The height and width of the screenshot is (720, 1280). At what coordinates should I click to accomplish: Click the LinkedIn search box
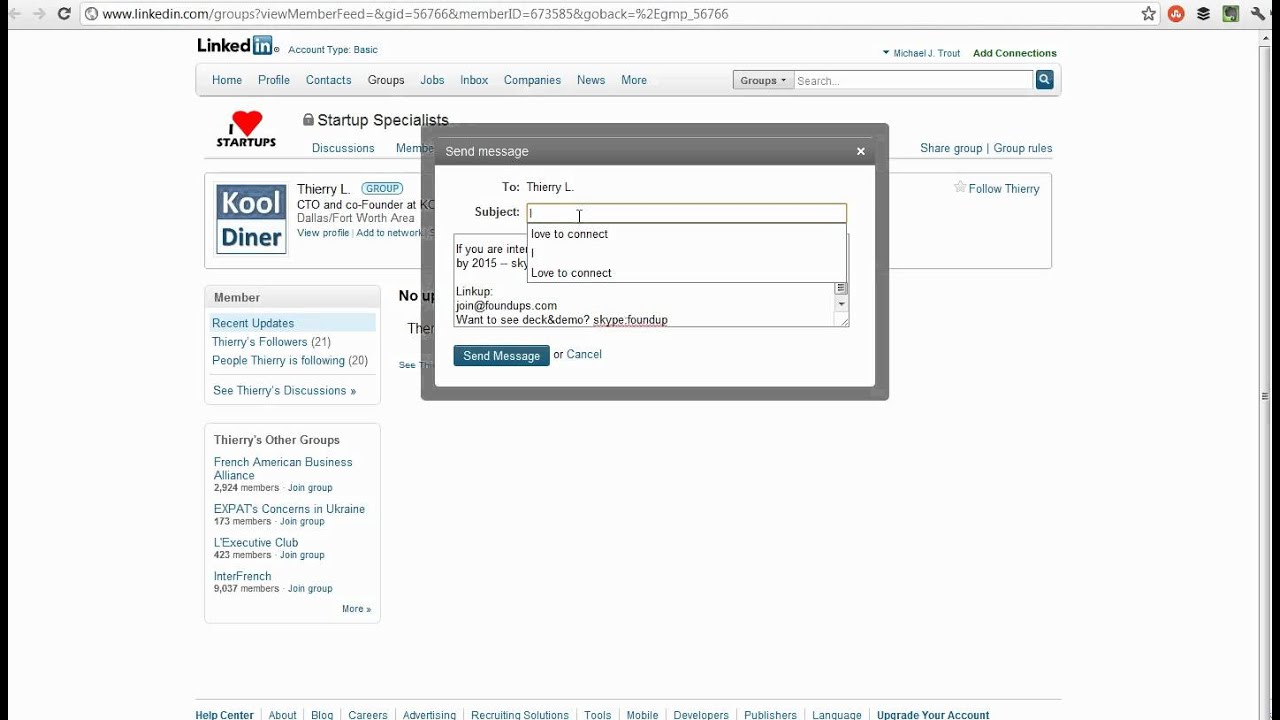913,80
